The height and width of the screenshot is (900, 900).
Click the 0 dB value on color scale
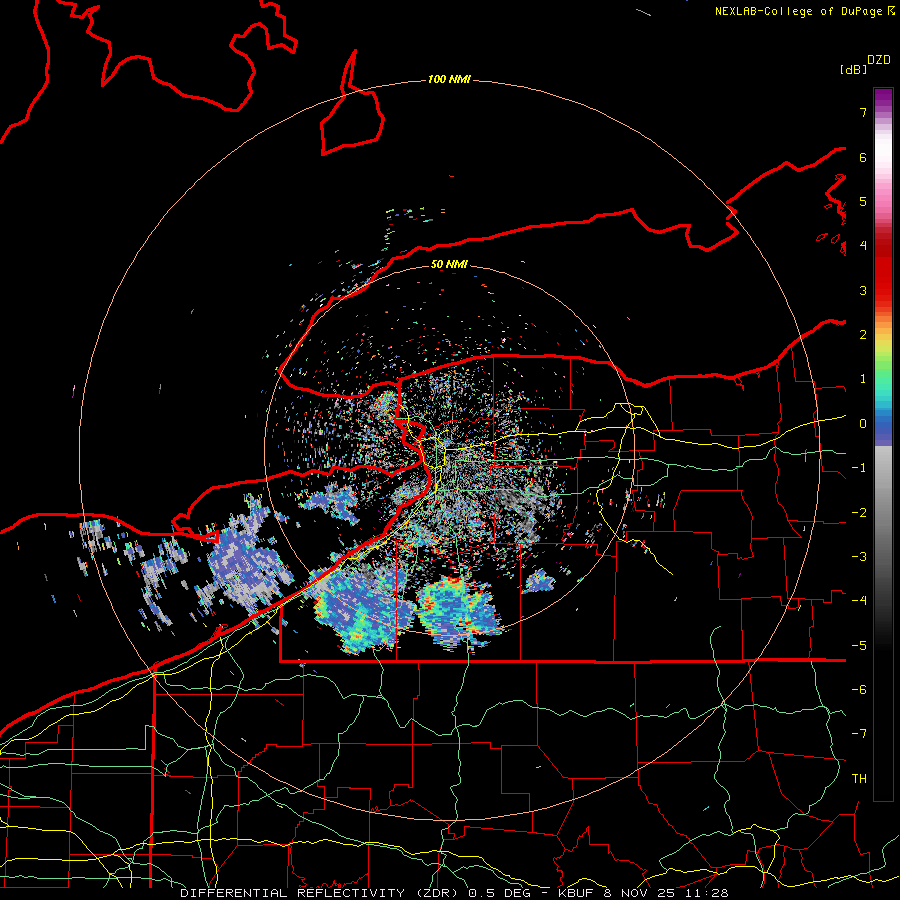pyautogui.click(x=863, y=424)
